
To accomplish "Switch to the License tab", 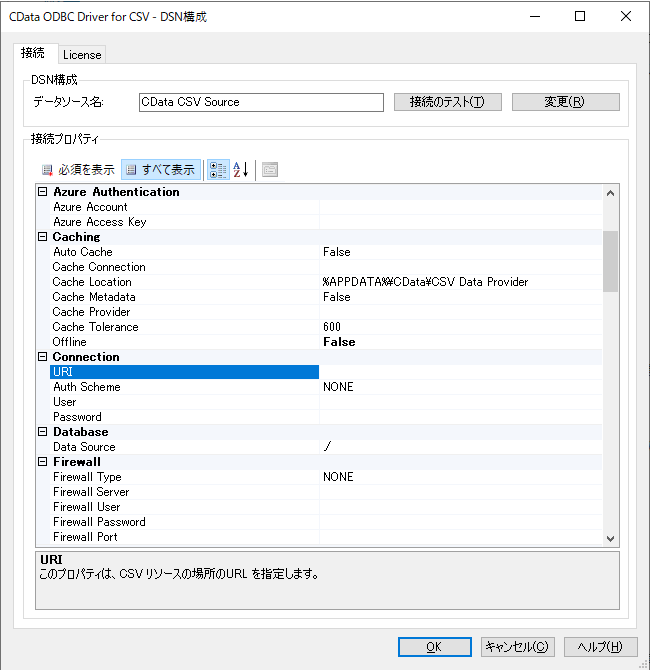I will click(x=82, y=55).
